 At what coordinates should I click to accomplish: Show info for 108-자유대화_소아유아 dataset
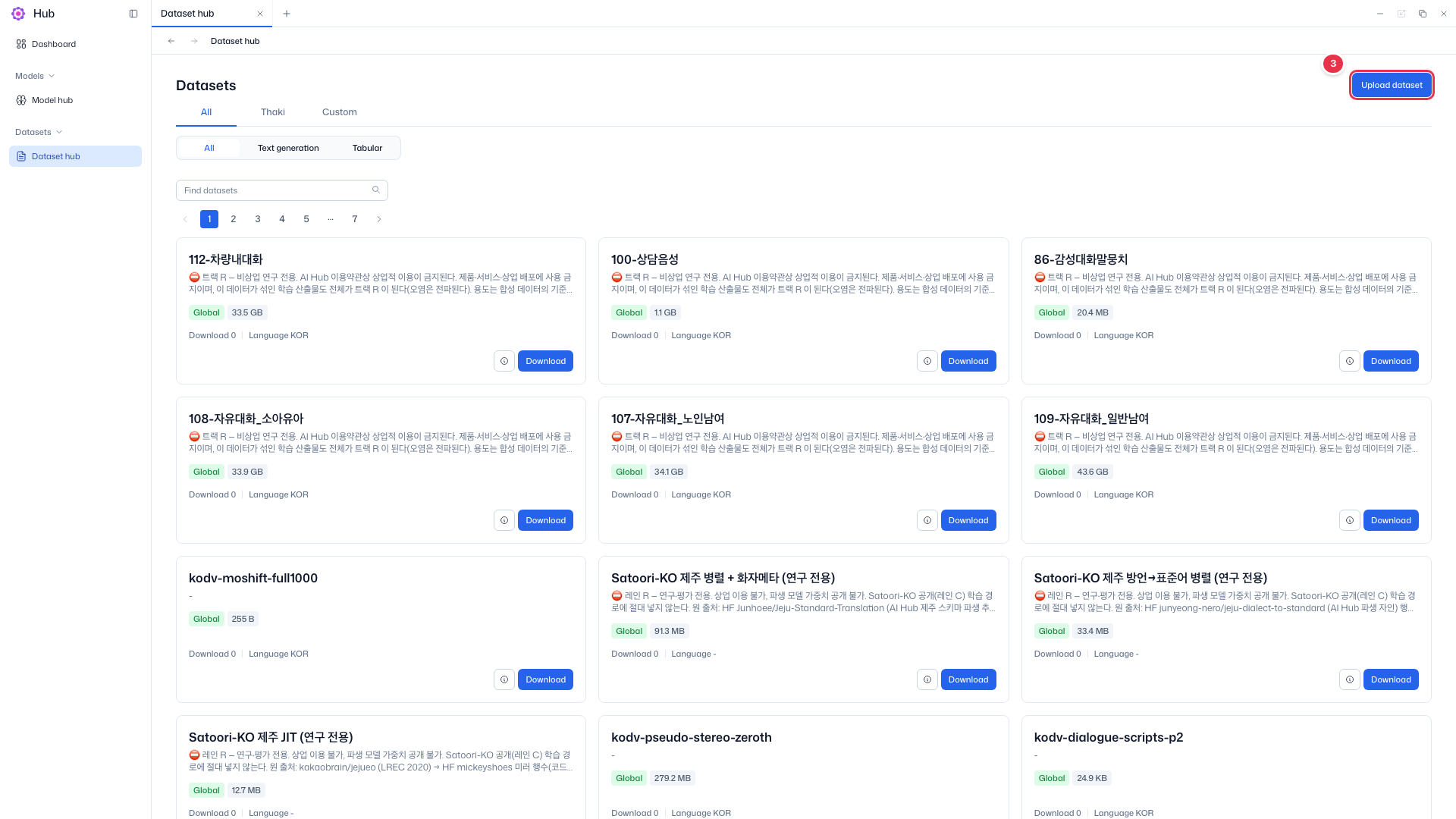coord(504,520)
